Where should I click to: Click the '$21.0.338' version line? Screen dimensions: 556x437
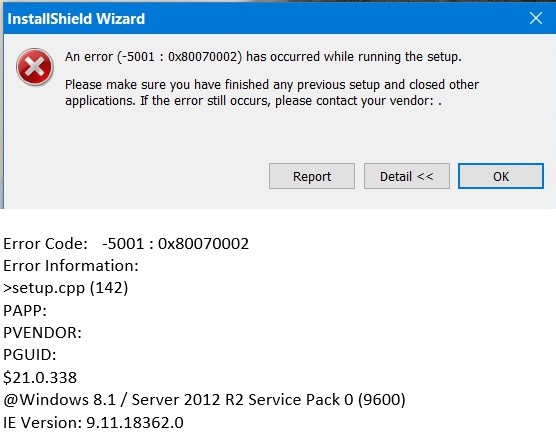[40, 377]
